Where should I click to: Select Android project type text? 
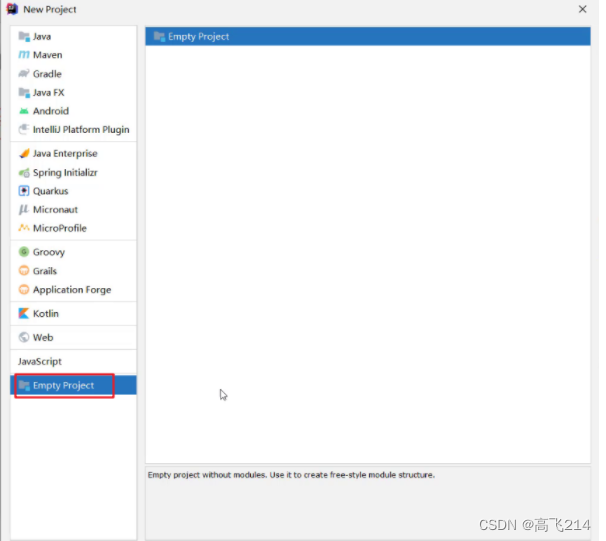point(51,111)
